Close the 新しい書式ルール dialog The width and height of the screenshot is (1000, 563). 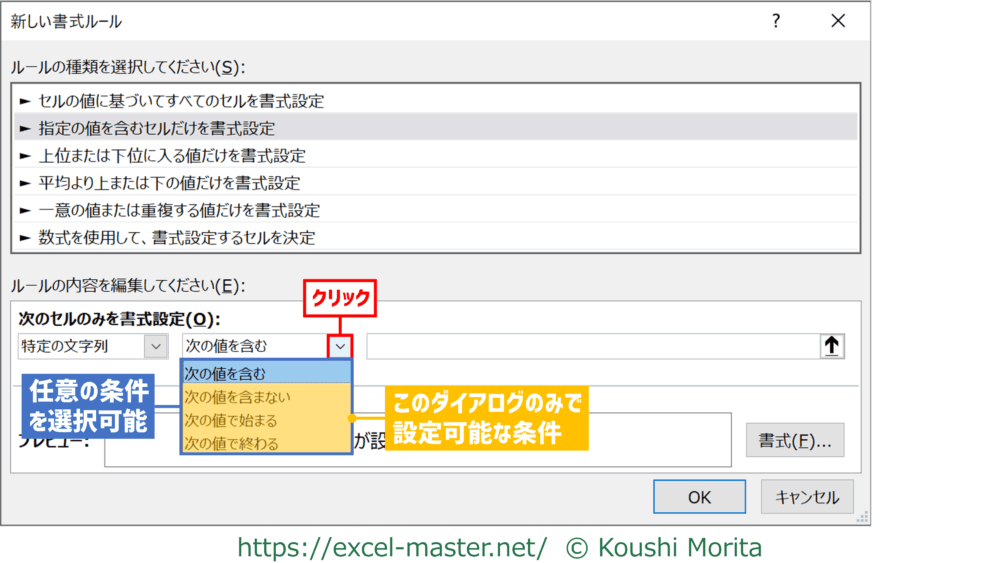click(x=838, y=21)
